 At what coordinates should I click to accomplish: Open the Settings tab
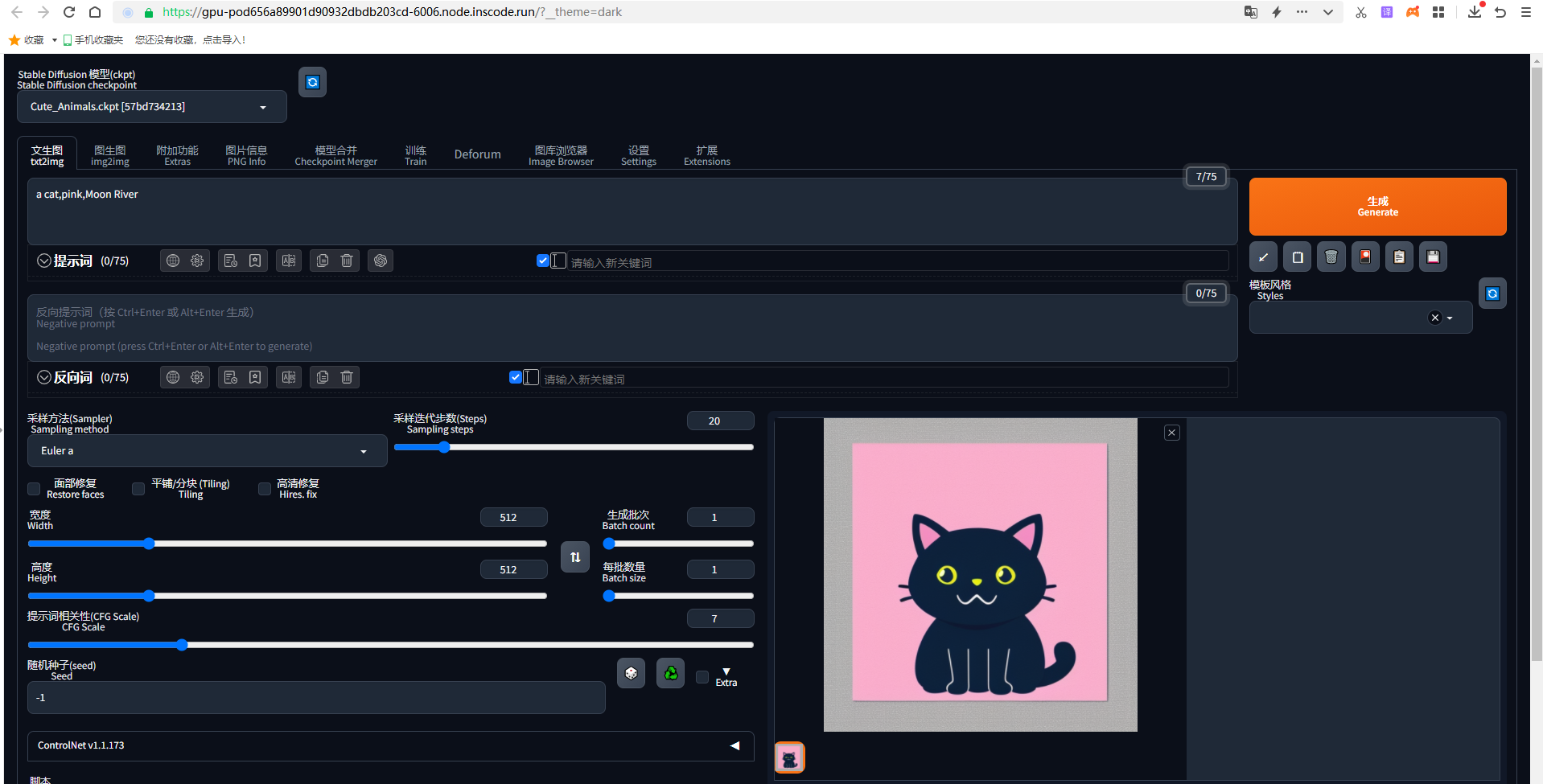pyautogui.click(x=638, y=153)
